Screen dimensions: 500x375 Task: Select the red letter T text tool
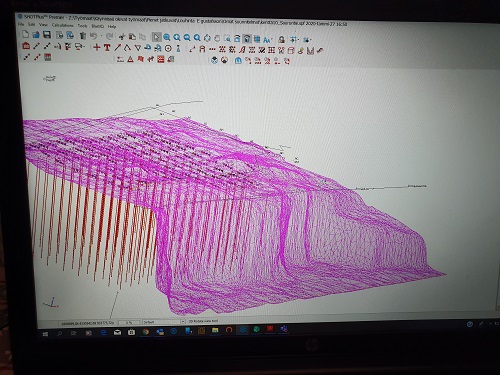107,48
